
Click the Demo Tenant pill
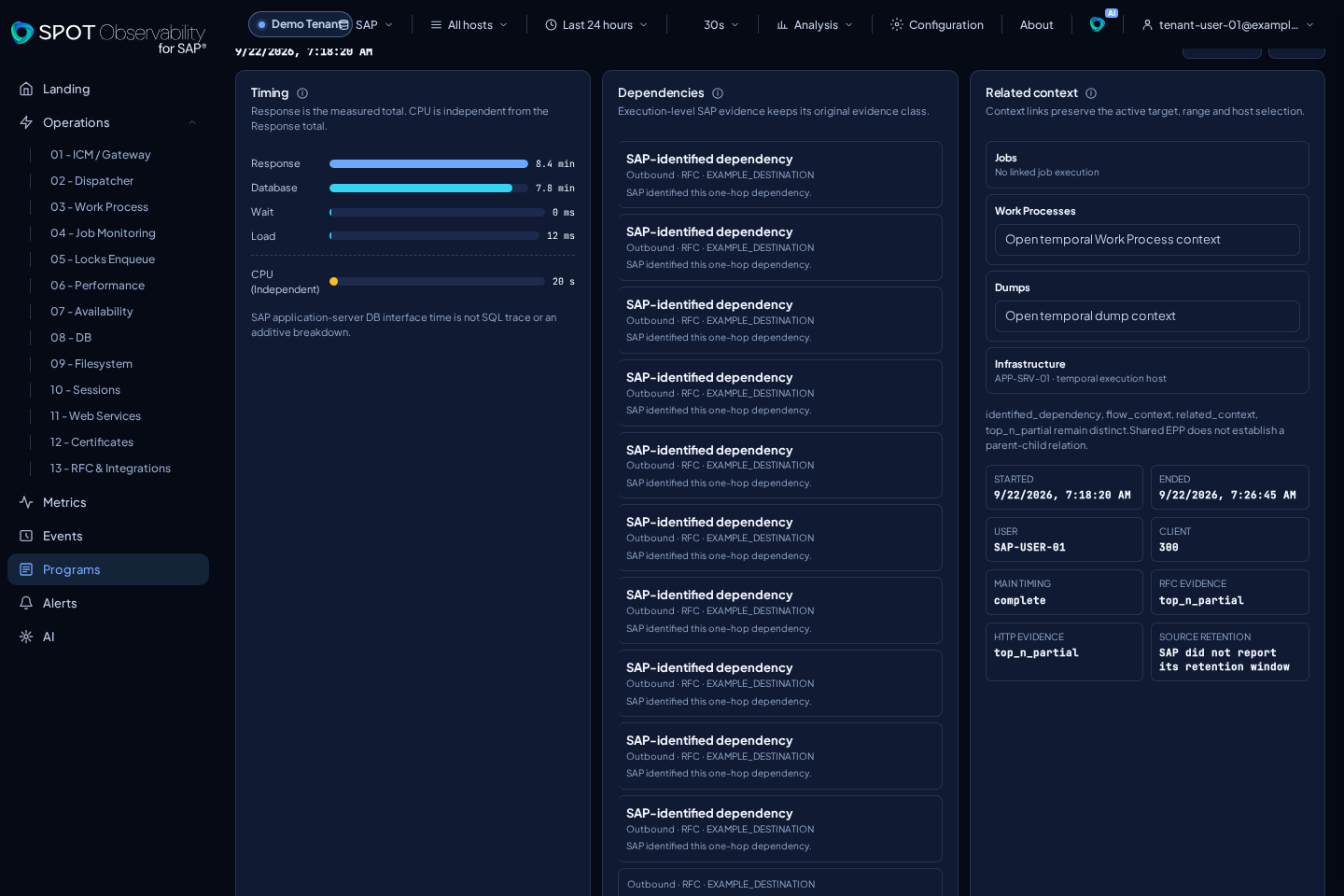coord(300,24)
